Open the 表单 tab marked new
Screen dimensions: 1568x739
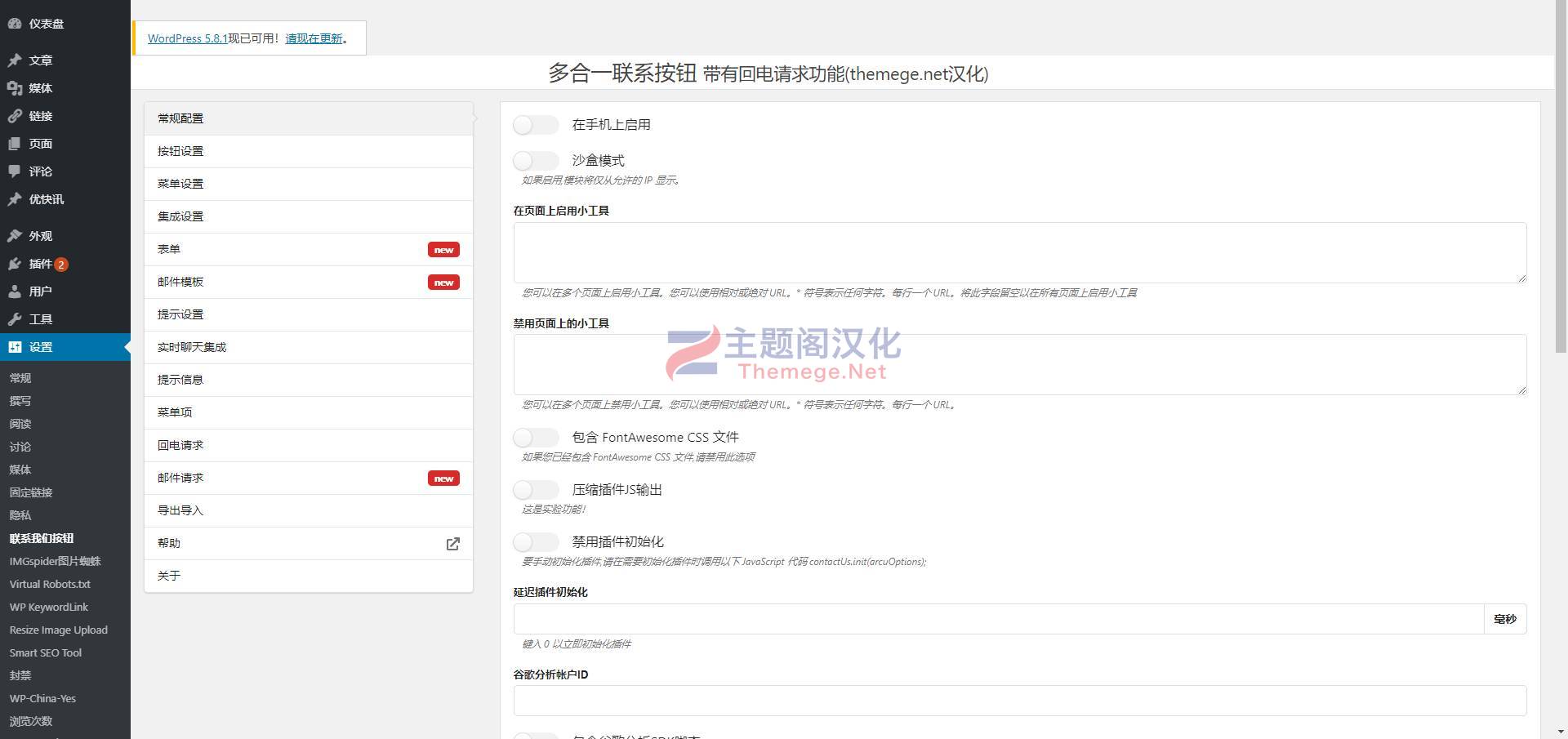point(309,249)
